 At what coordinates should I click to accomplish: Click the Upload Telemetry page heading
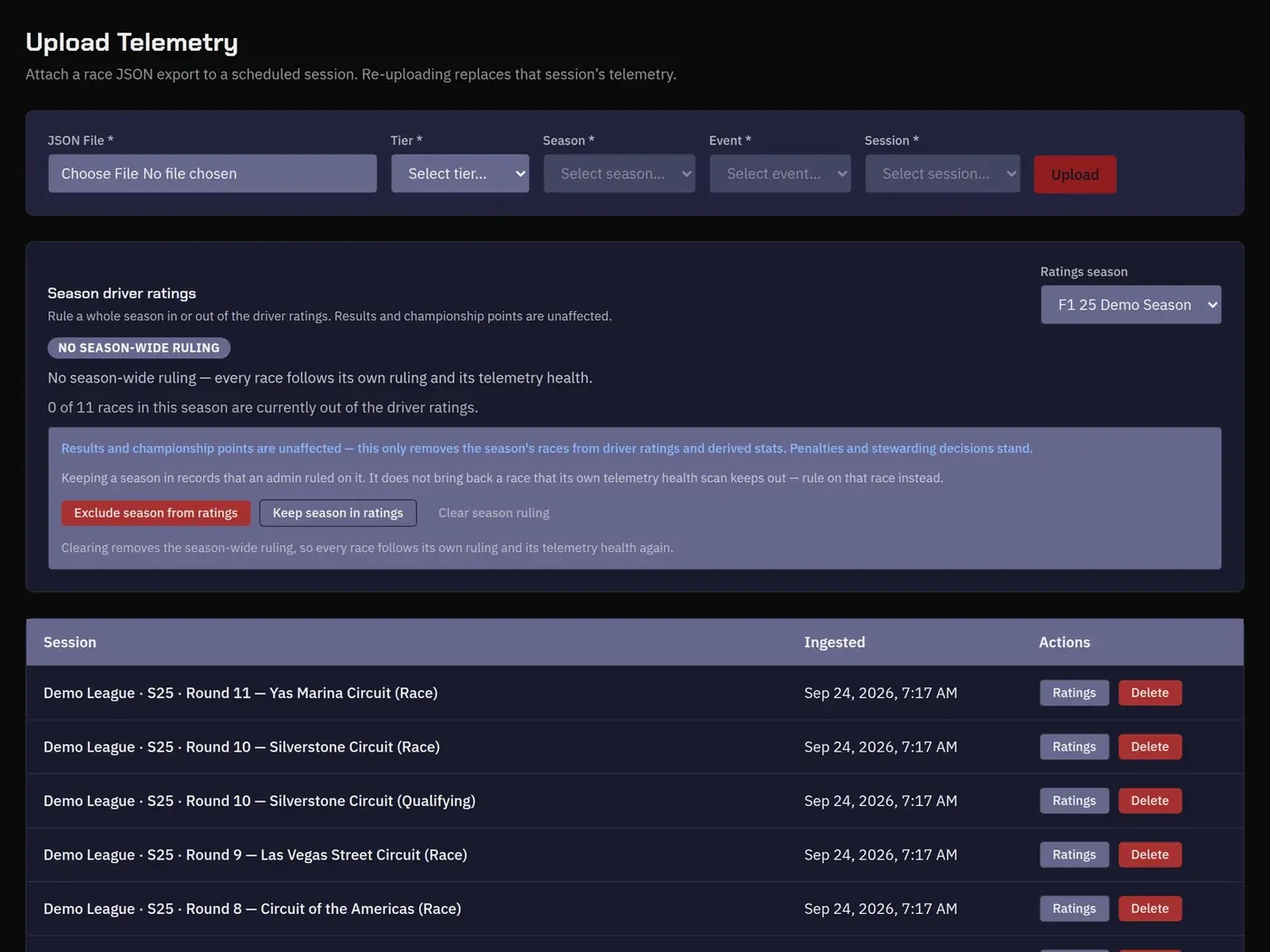click(x=132, y=42)
